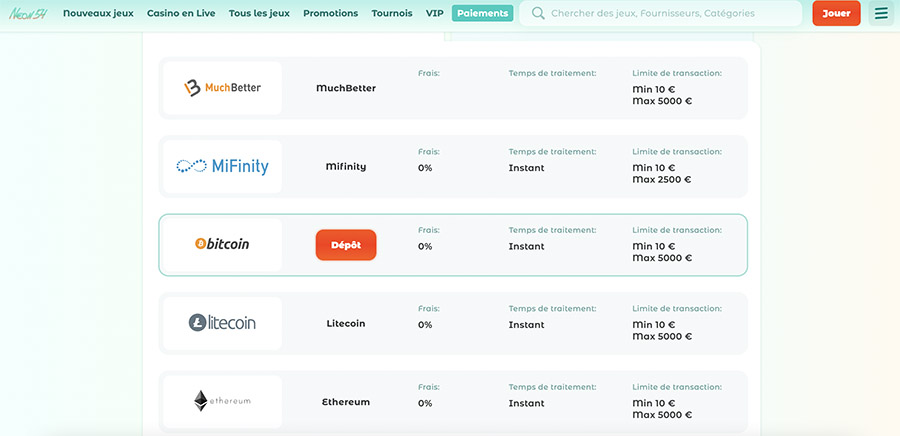This screenshot has width=900, height=436.
Task: Click MuchBetter's Min 10 € limit
Action: pyautogui.click(x=654, y=89)
